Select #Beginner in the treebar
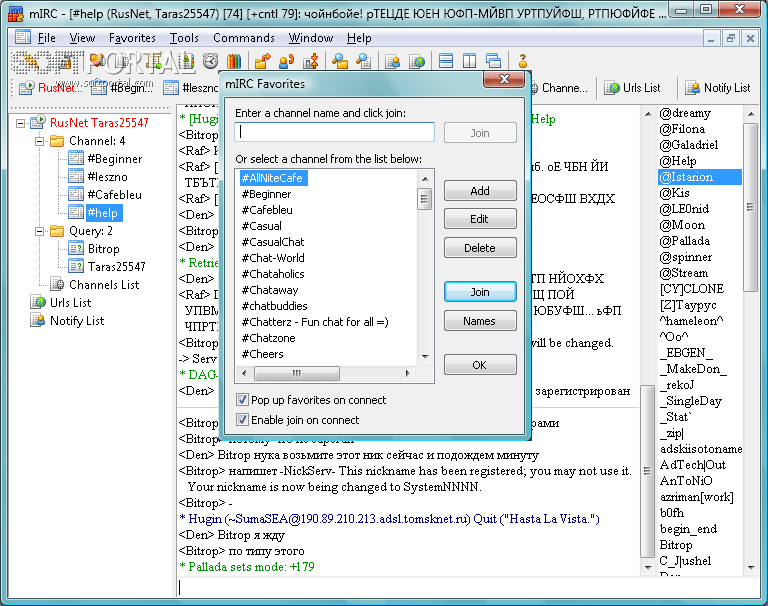This screenshot has height=606, width=768. pyautogui.click(x=105, y=159)
